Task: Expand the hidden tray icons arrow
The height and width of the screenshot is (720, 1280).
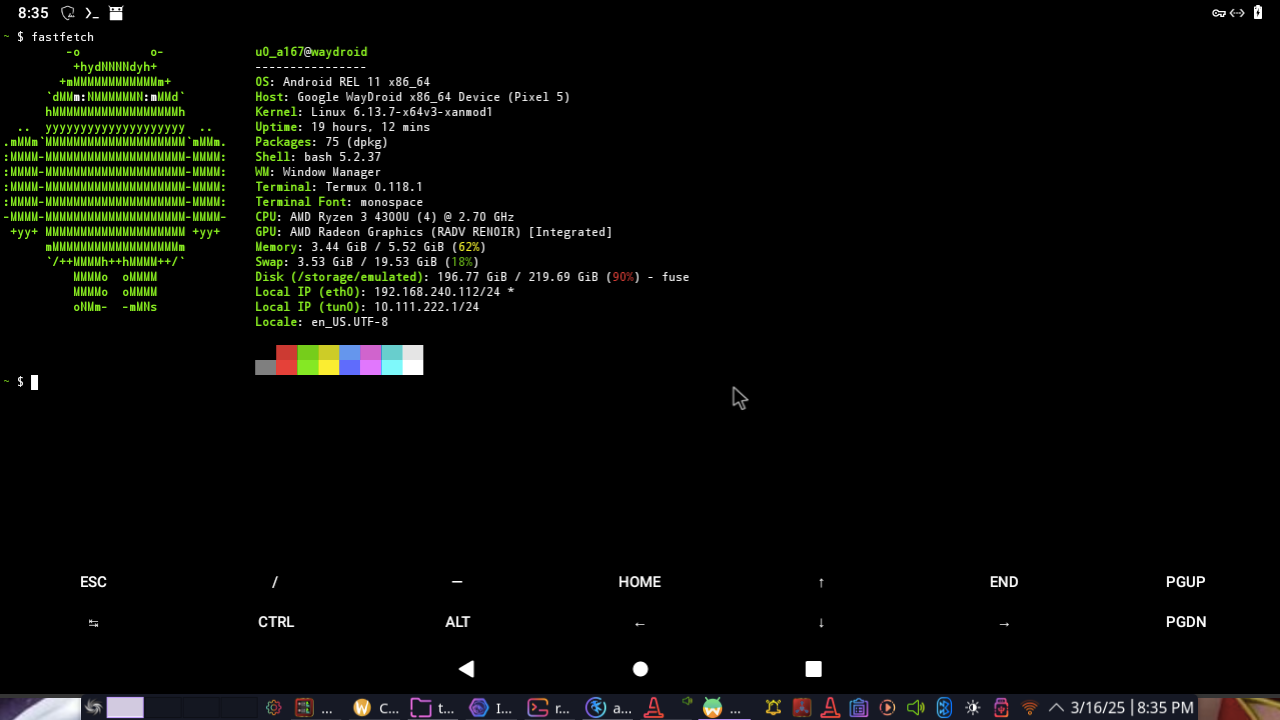Action: click(1056, 708)
